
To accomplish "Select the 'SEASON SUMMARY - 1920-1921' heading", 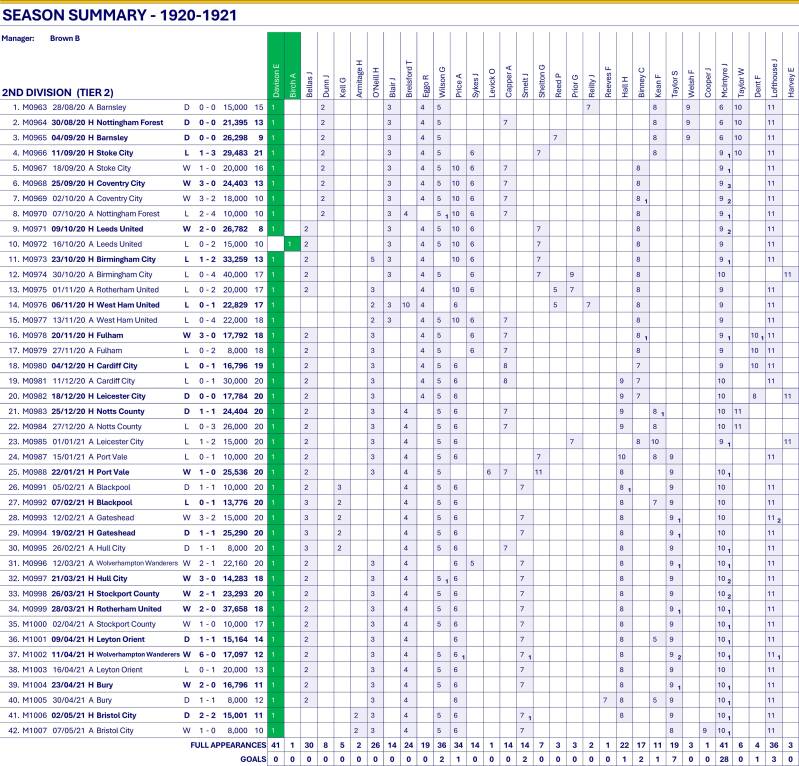I will [119, 15].
